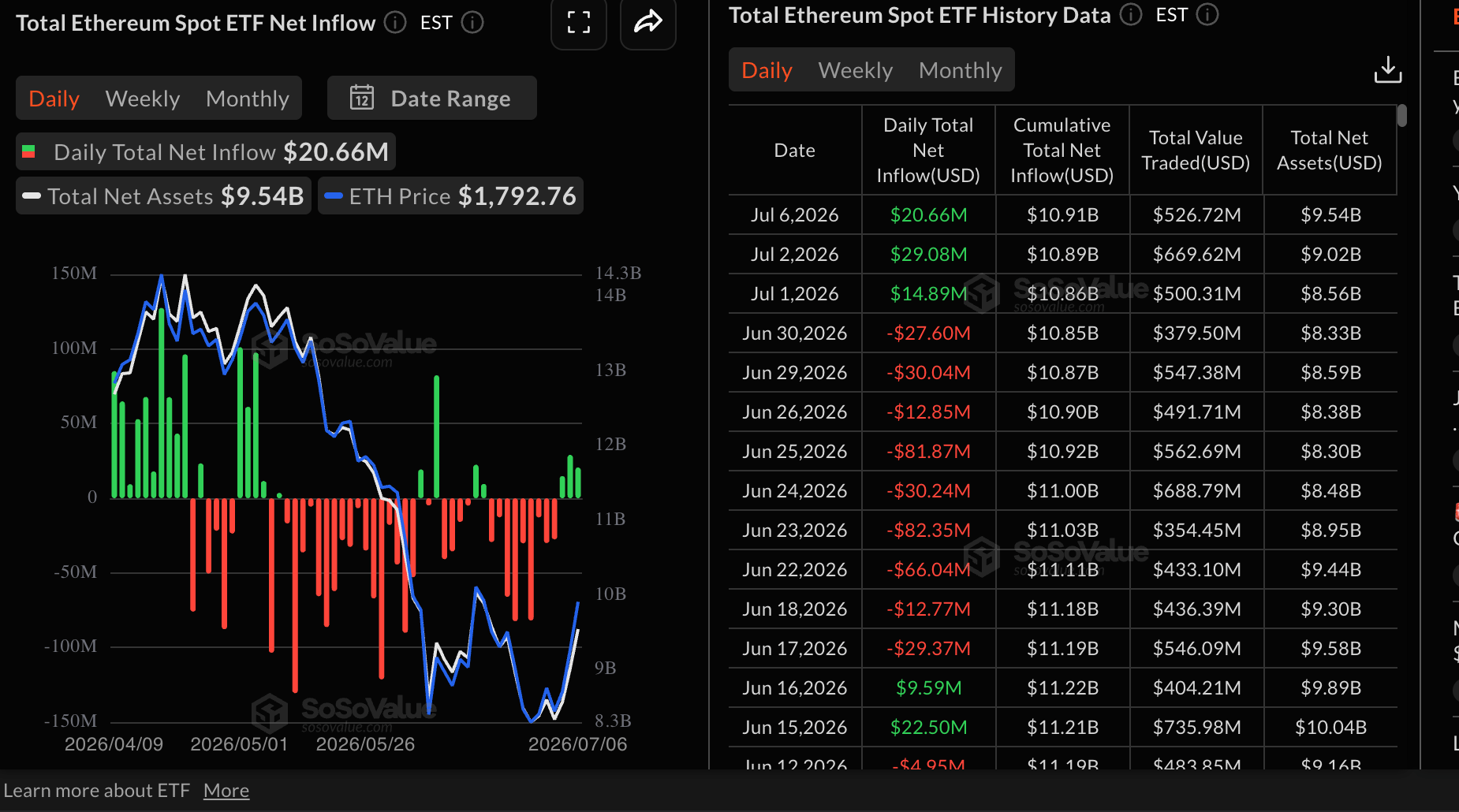Click $11.11B cumulative inflow for Jun 22
Screen dimensions: 1459x812
(x=1063, y=569)
